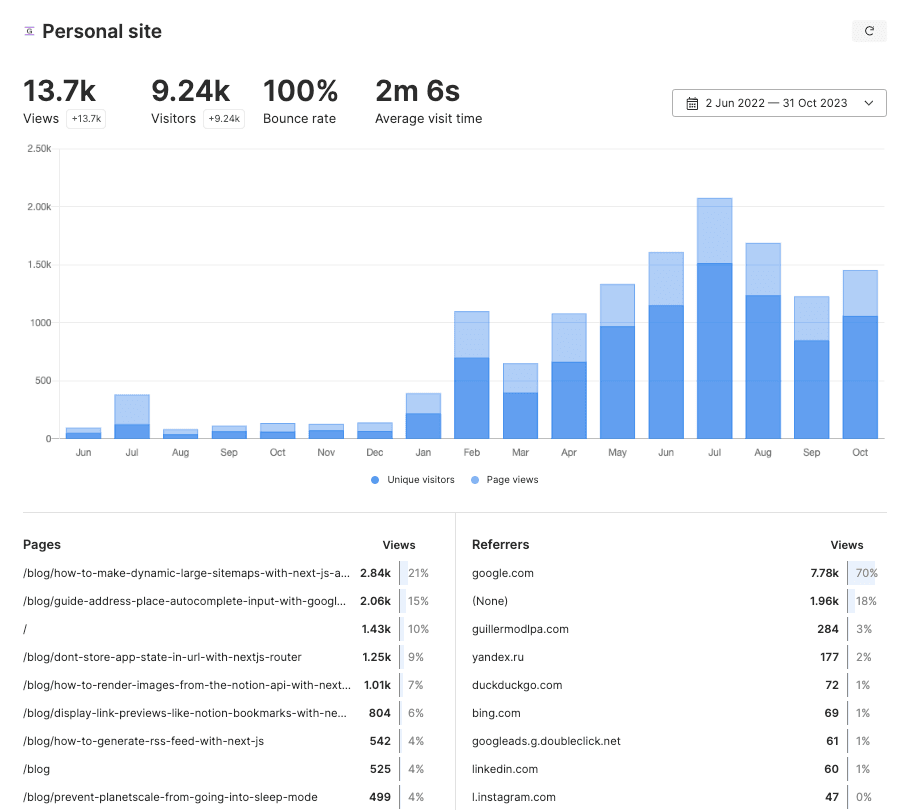Click the Referrers section heading
The image size is (910, 810).
coord(500,545)
